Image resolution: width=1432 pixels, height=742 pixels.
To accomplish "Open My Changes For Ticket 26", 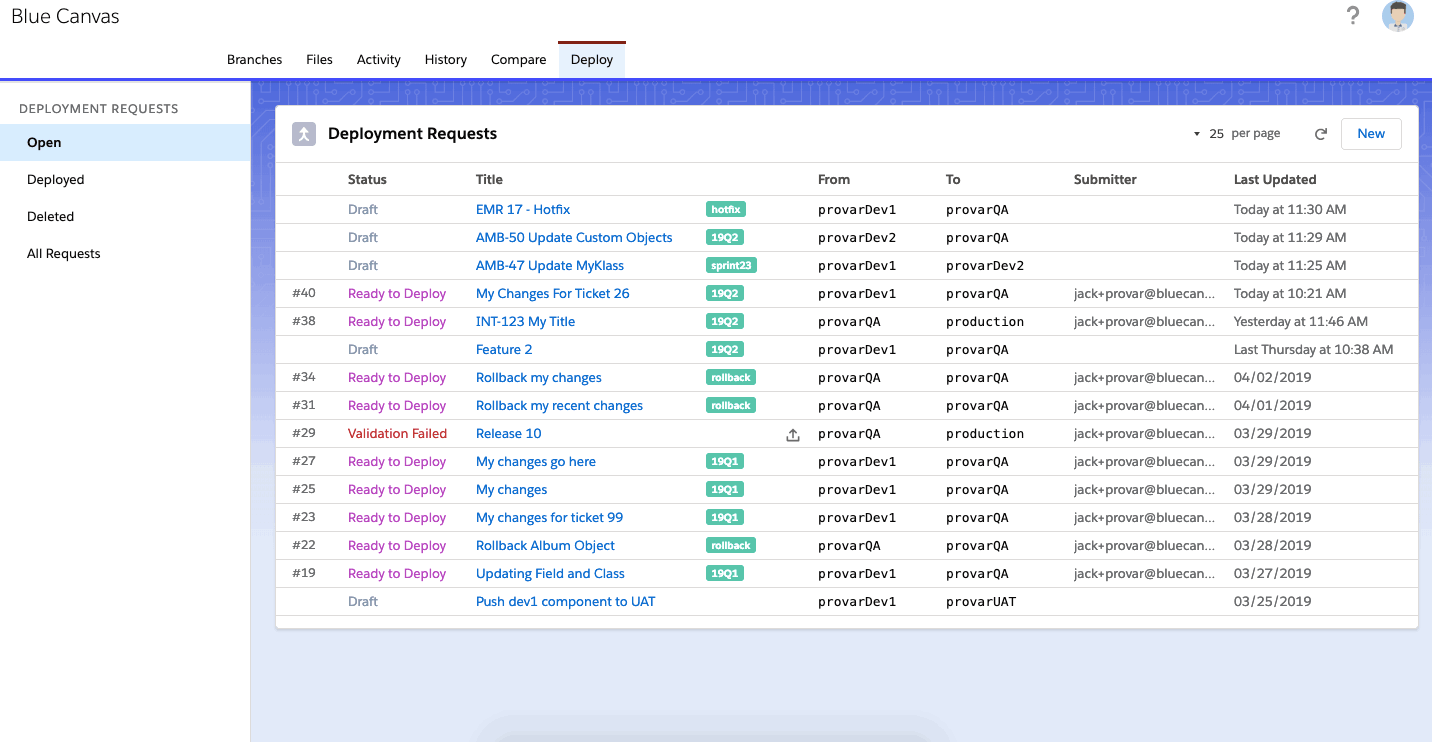I will [x=553, y=294].
